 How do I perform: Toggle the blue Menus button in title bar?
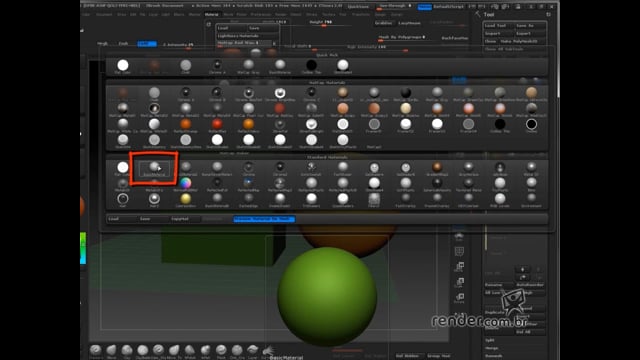[424, 7]
